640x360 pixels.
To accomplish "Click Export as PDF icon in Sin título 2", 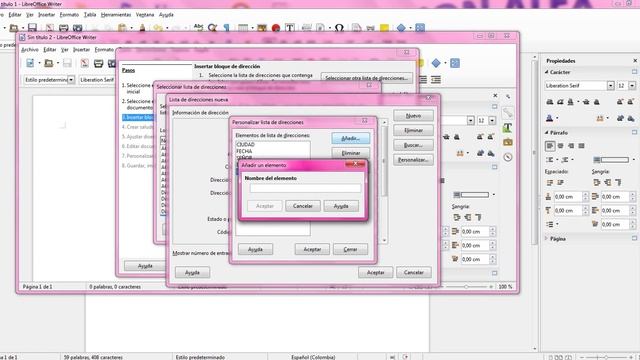I will click(84, 63).
